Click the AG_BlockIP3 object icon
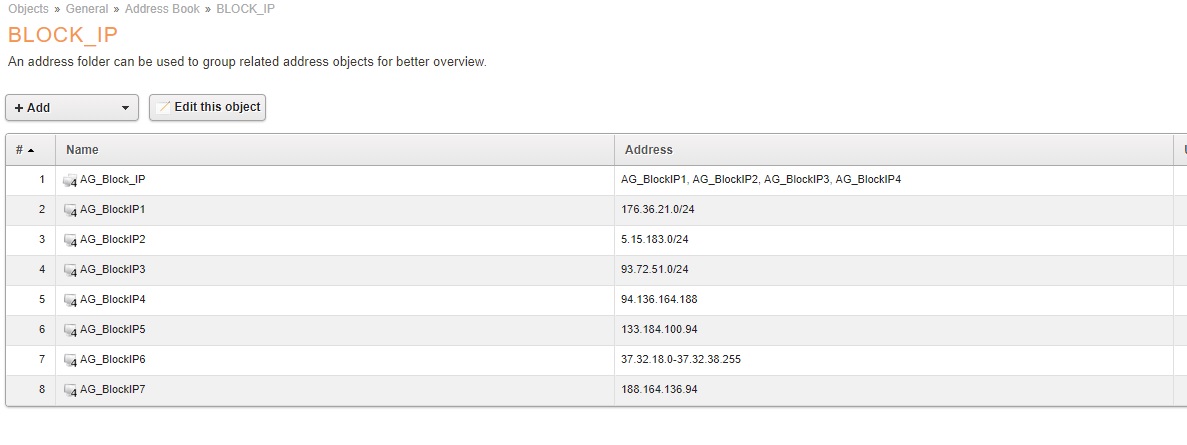 [x=70, y=270]
